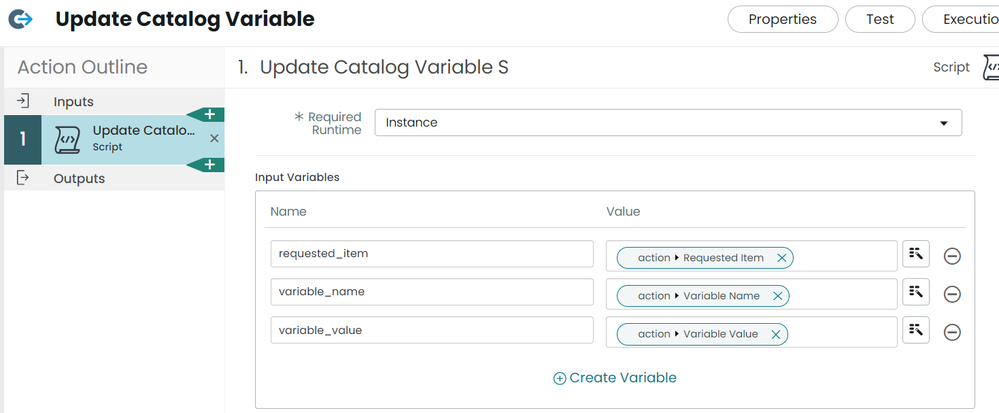Add step above Update Catalog script
Viewport: 999px width, 413px height.
click(x=210, y=115)
